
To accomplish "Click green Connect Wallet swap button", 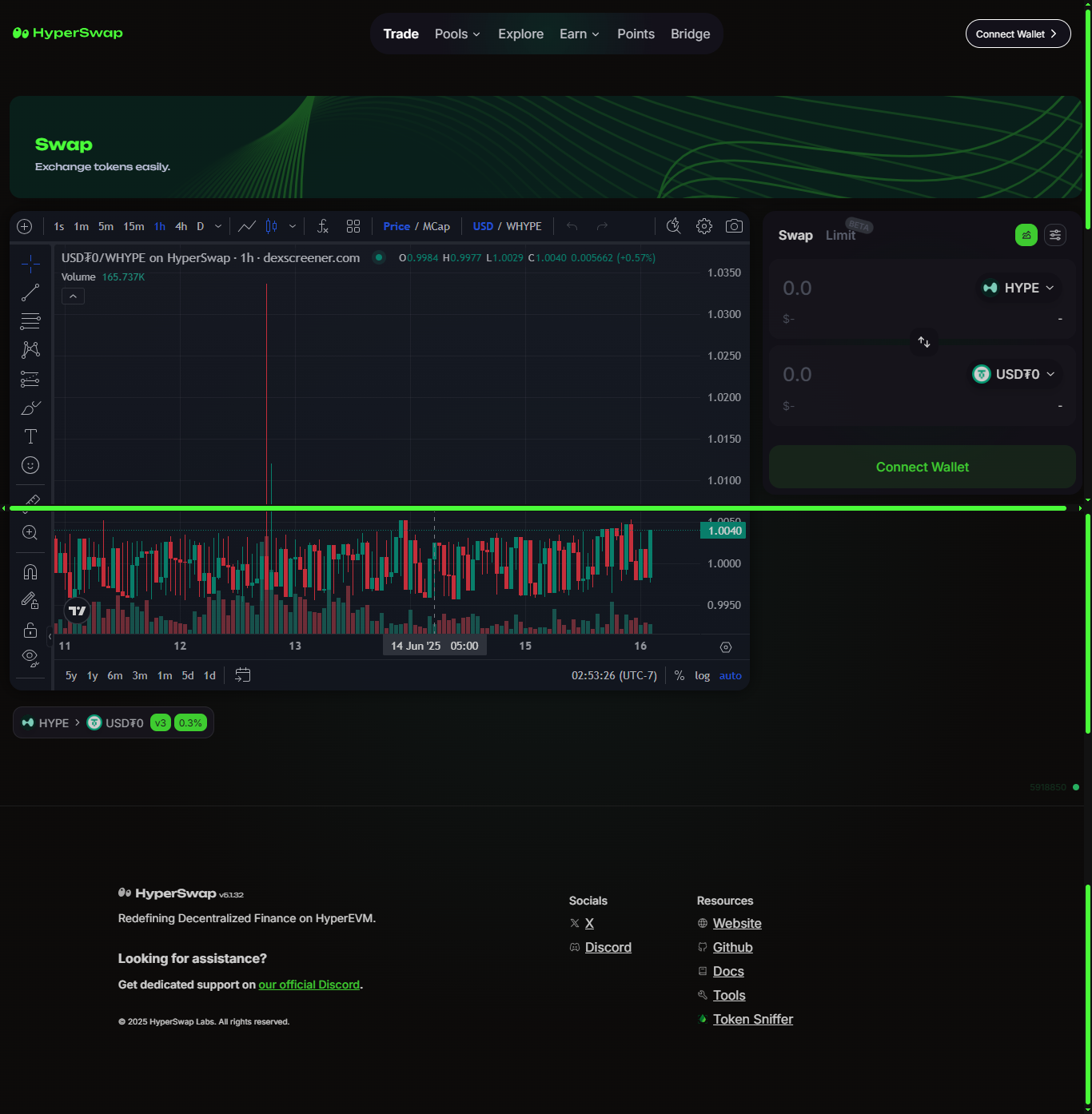I will [x=923, y=467].
